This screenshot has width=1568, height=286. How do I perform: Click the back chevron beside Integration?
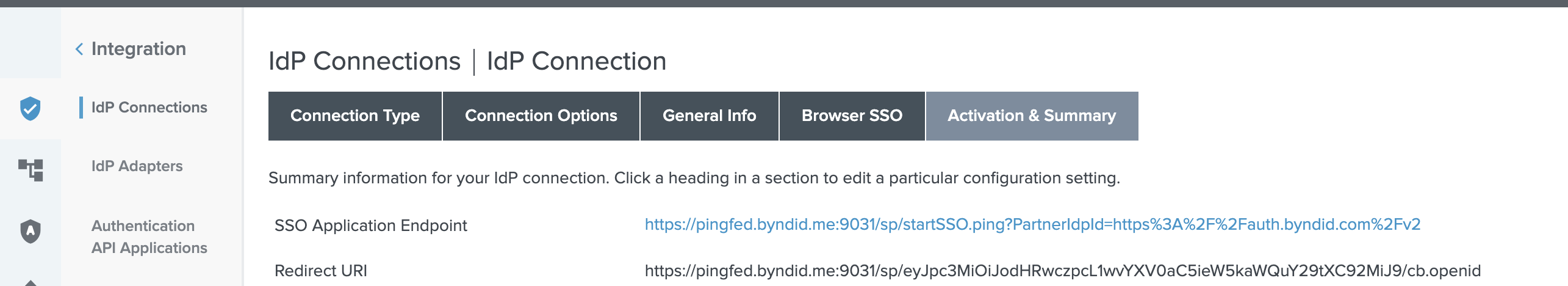coord(79,49)
